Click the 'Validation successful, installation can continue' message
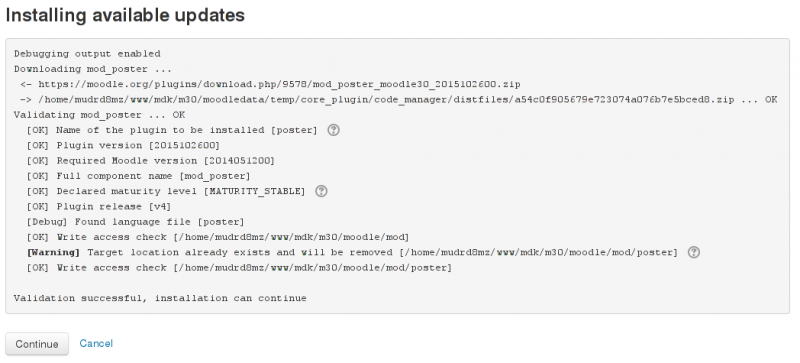Screen dimensions: 800x363 tap(160, 298)
